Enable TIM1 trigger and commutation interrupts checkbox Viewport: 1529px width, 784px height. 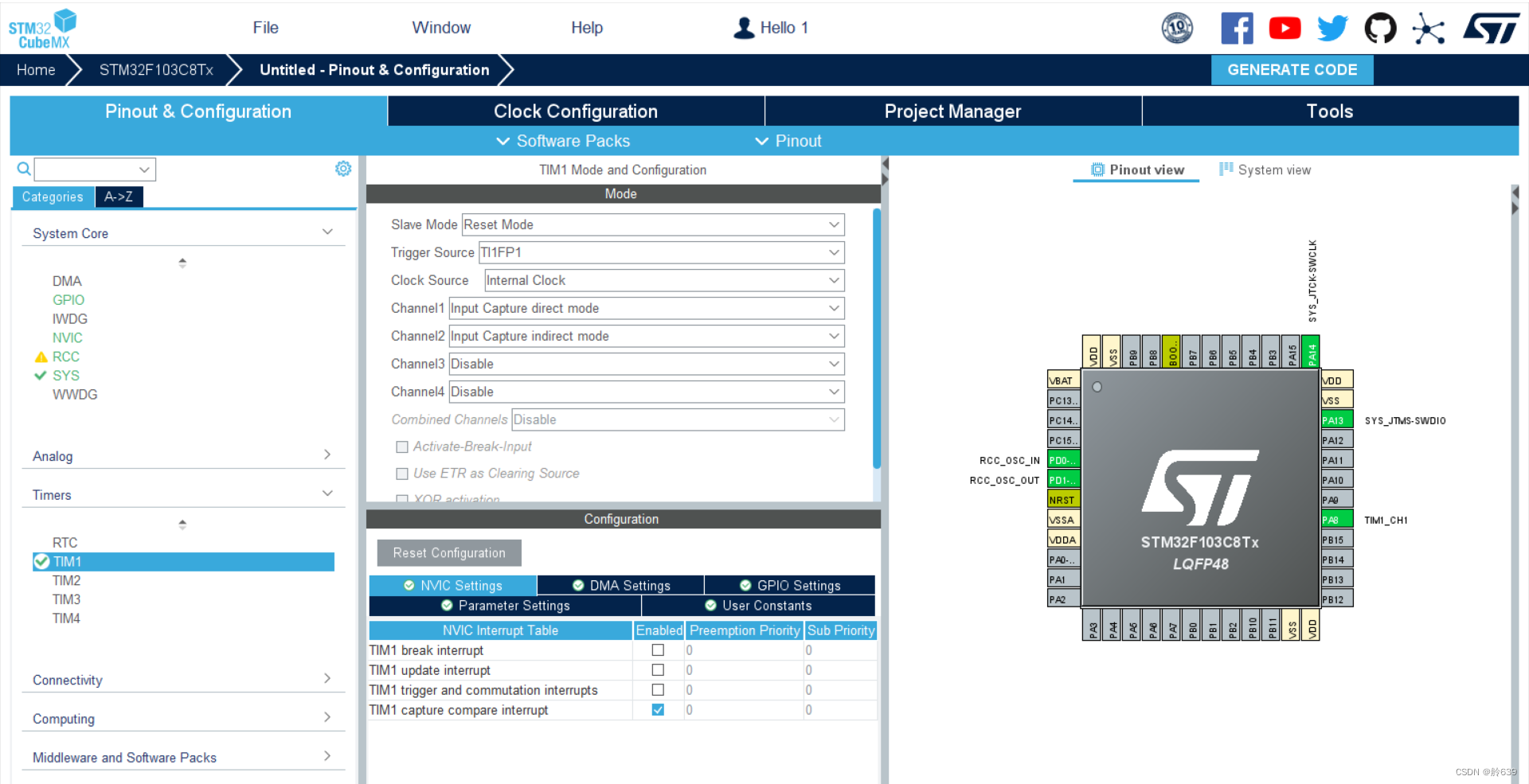coord(658,690)
